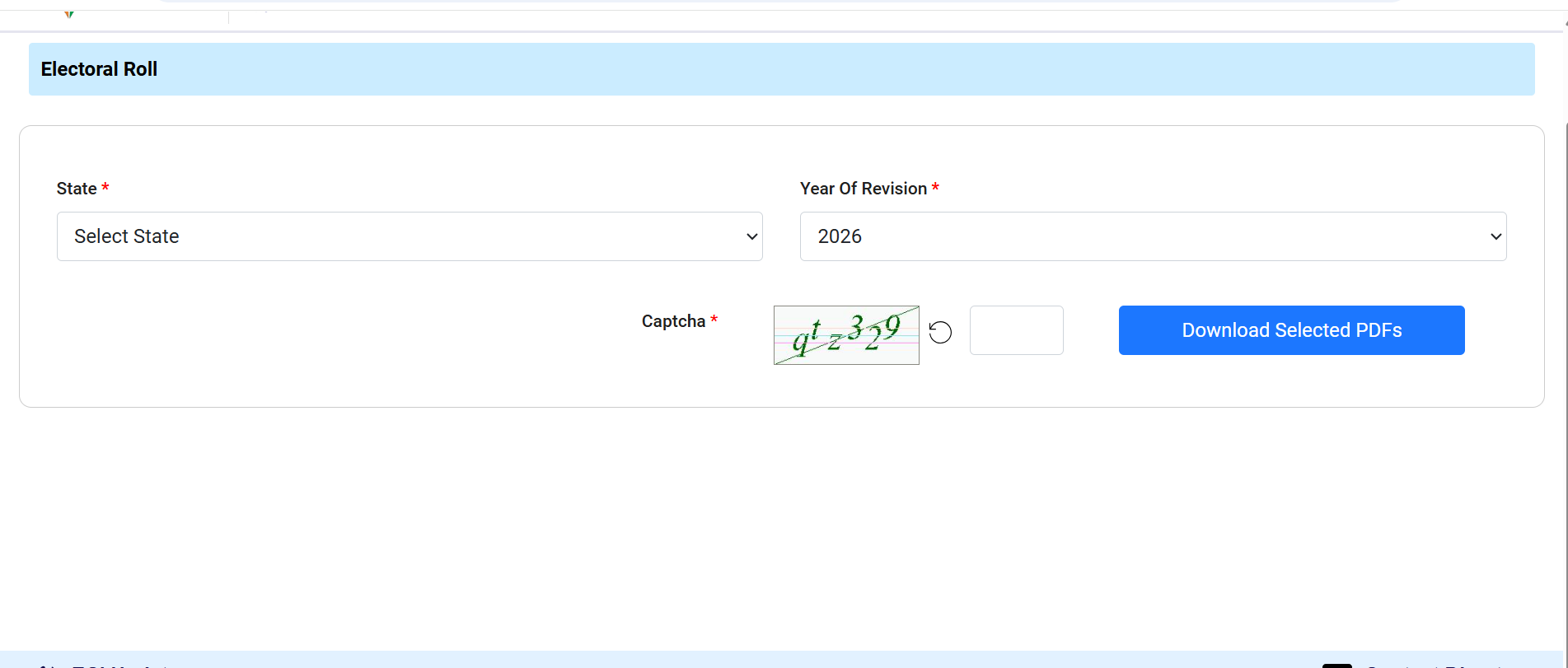
Task: Click the red asterisk beside State
Action: click(105, 188)
